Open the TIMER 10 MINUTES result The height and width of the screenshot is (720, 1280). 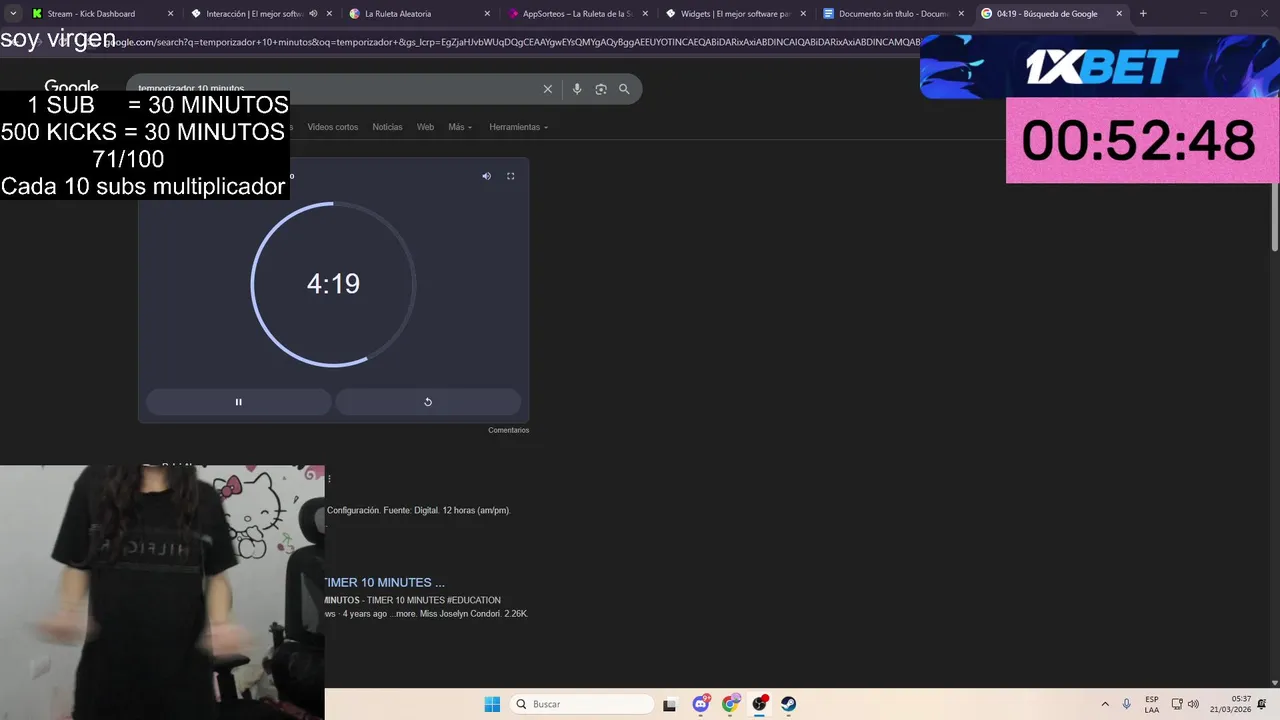pyautogui.click(x=385, y=582)
